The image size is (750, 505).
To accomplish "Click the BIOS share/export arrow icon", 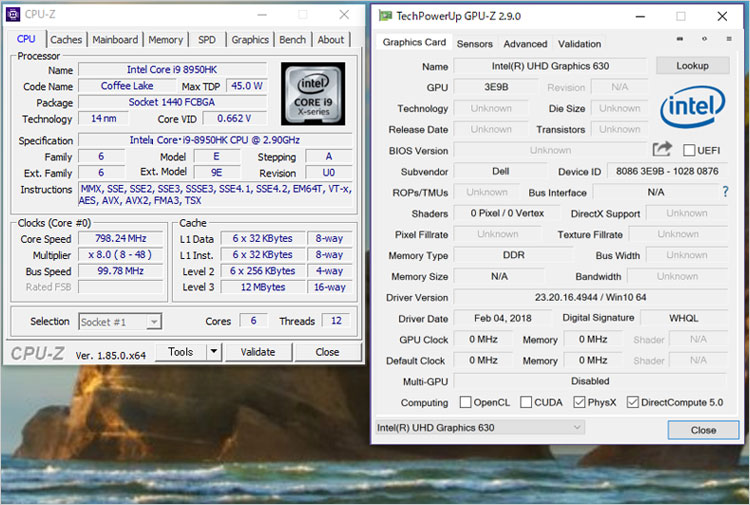I will (662, 149).
